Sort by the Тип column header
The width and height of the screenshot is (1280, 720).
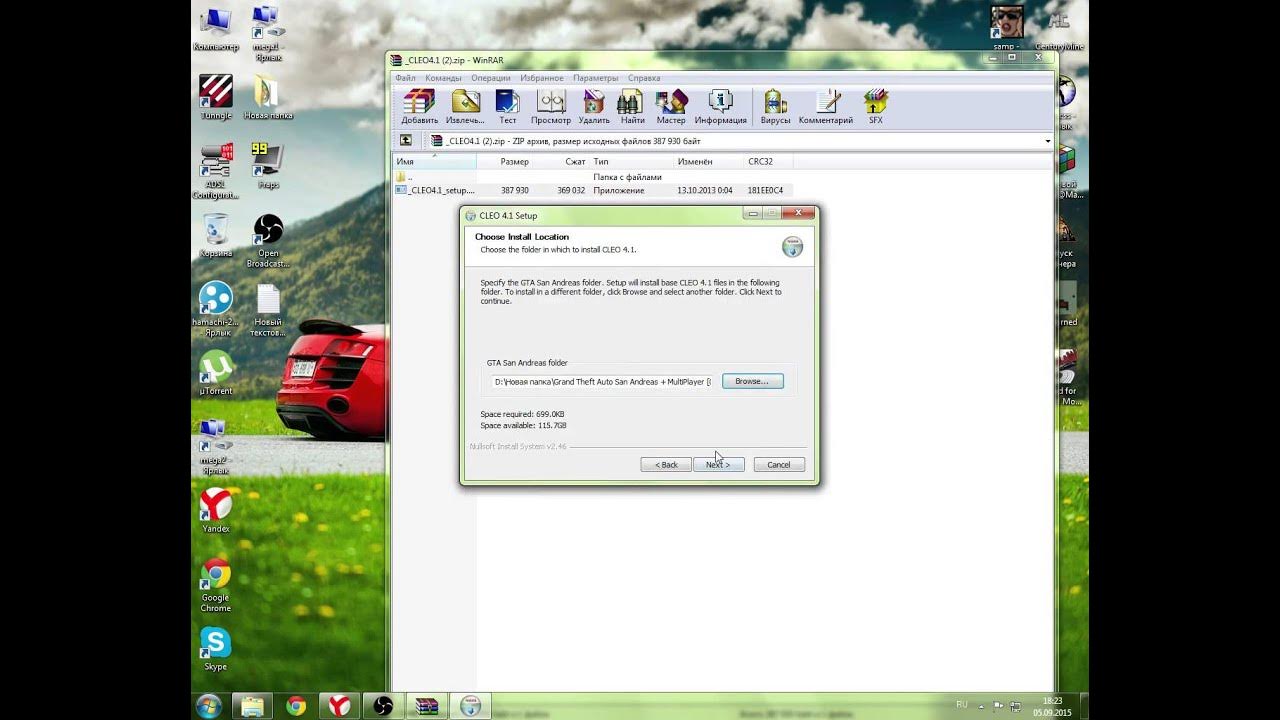[x=632, y=161]
